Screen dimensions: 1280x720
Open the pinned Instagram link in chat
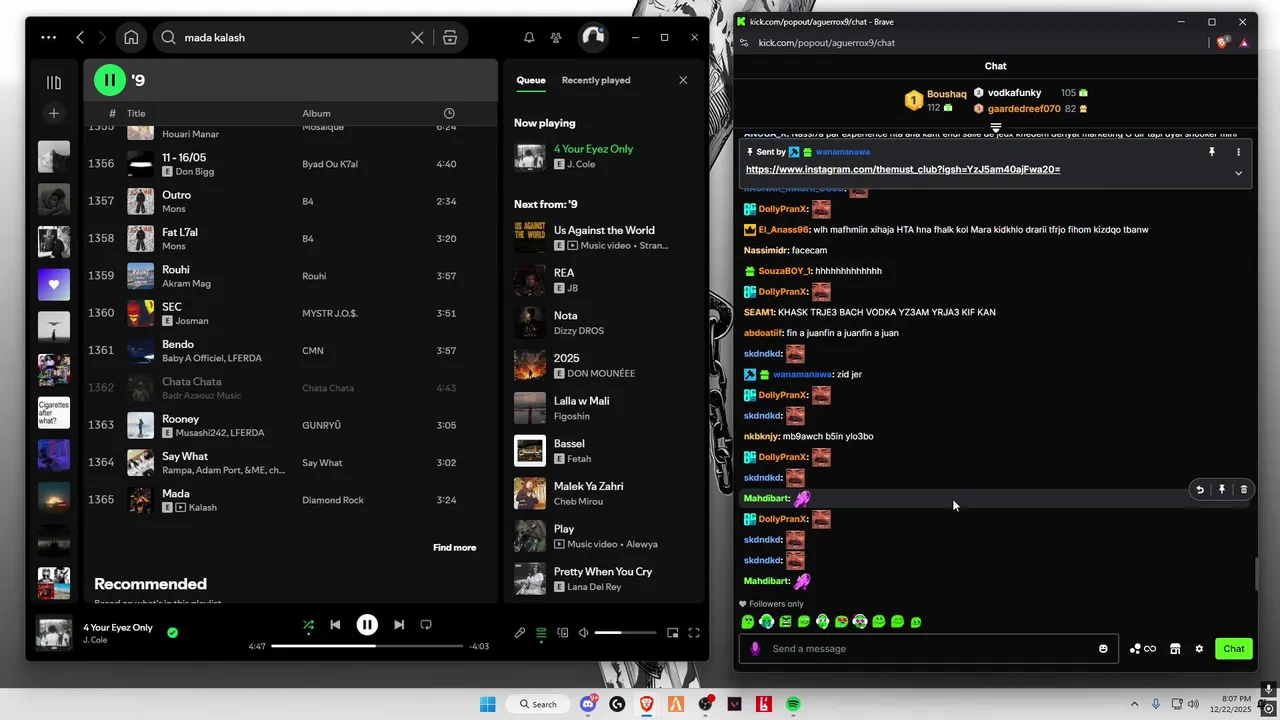pyautogui.click(x=903, y=169)
